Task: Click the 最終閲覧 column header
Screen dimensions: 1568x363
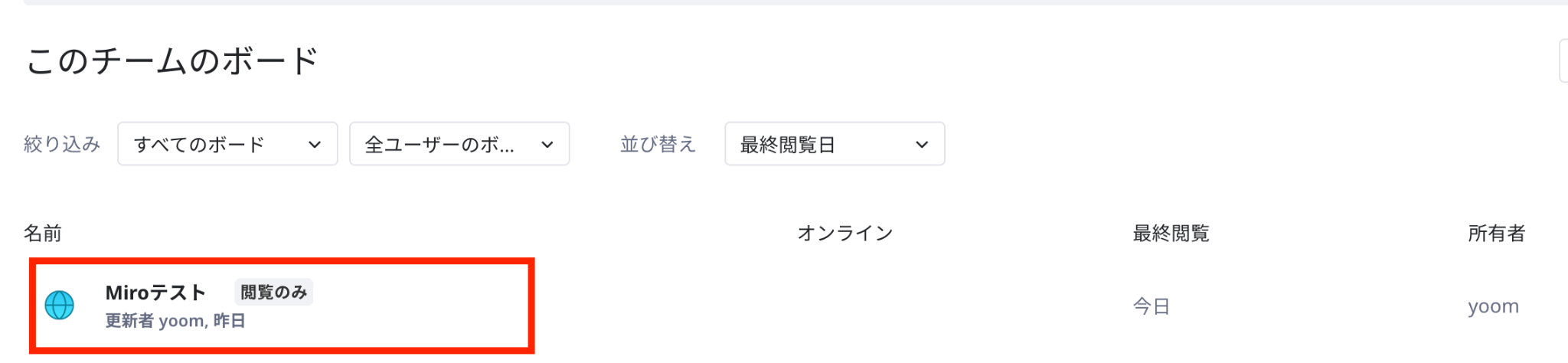Action: tap(1170, 234)
